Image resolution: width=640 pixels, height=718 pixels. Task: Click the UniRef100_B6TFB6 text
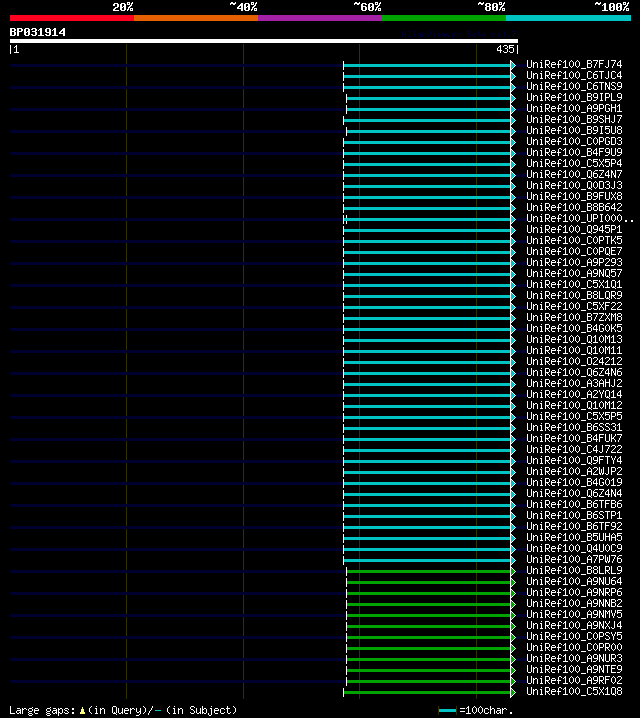point(574,504)
